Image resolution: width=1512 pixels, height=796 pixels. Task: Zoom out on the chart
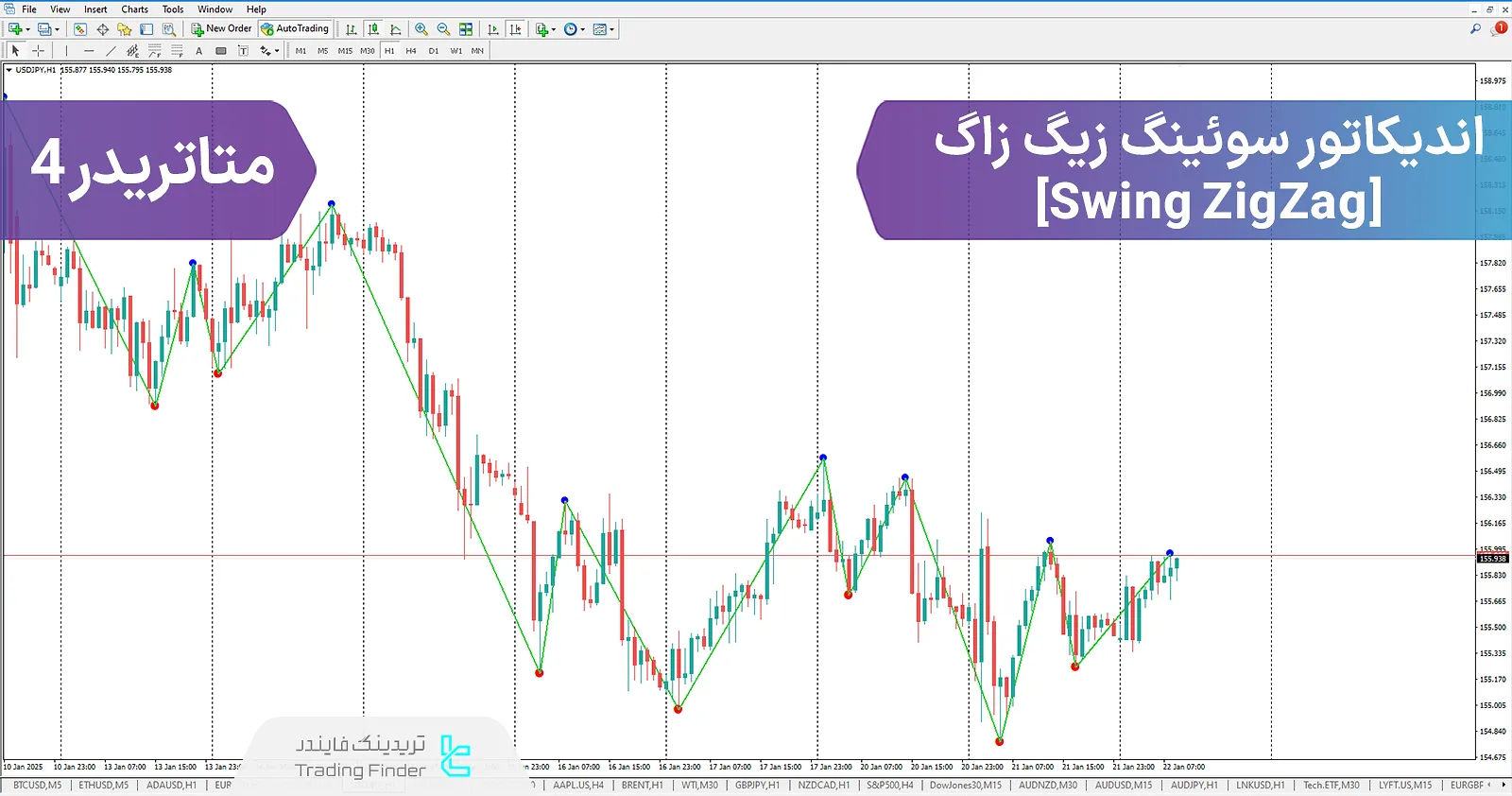coord(443,29)
